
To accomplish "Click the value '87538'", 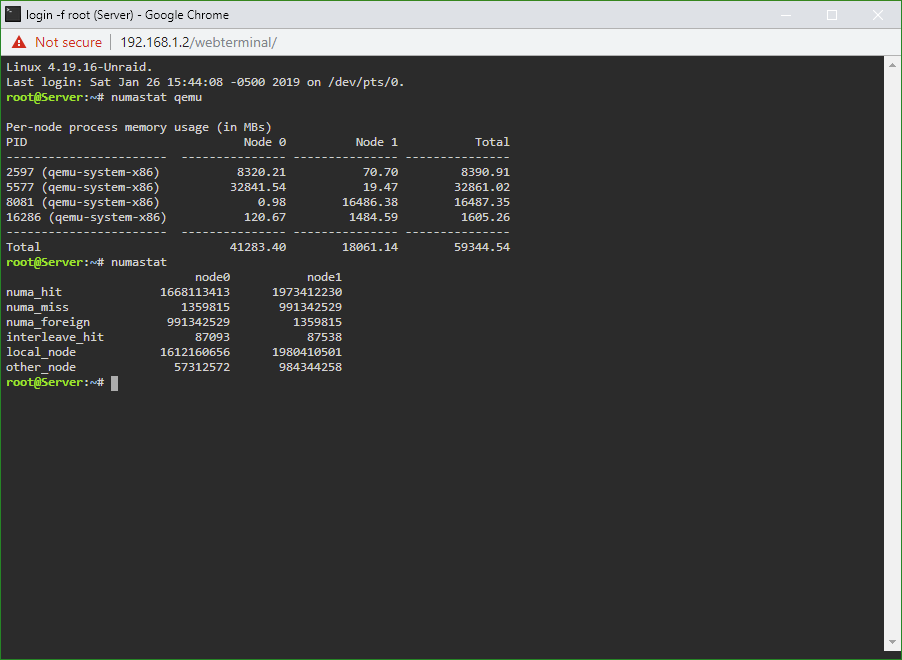I will tap(324, 337).
